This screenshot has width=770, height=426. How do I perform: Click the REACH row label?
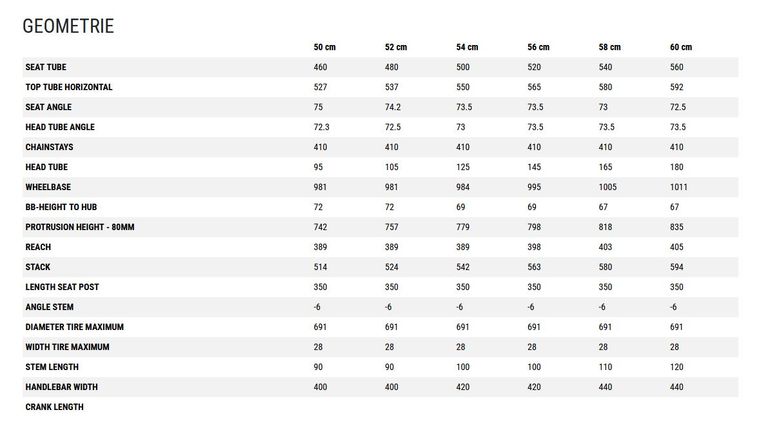coord(38,247)
